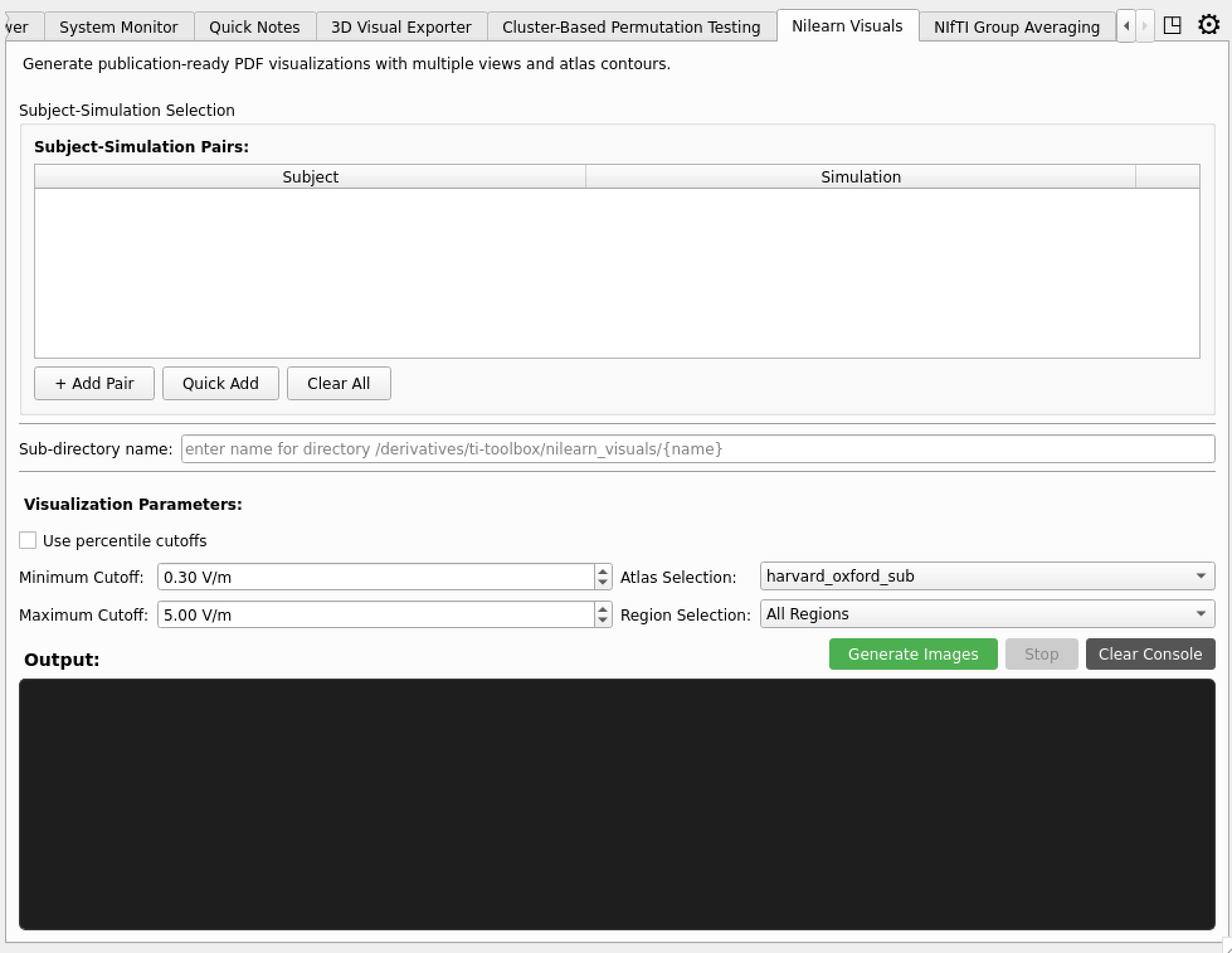1232x953 pixels.
Task: Open settings via the gear icon
Action: pyautogui.click(x=1209, y=25)
